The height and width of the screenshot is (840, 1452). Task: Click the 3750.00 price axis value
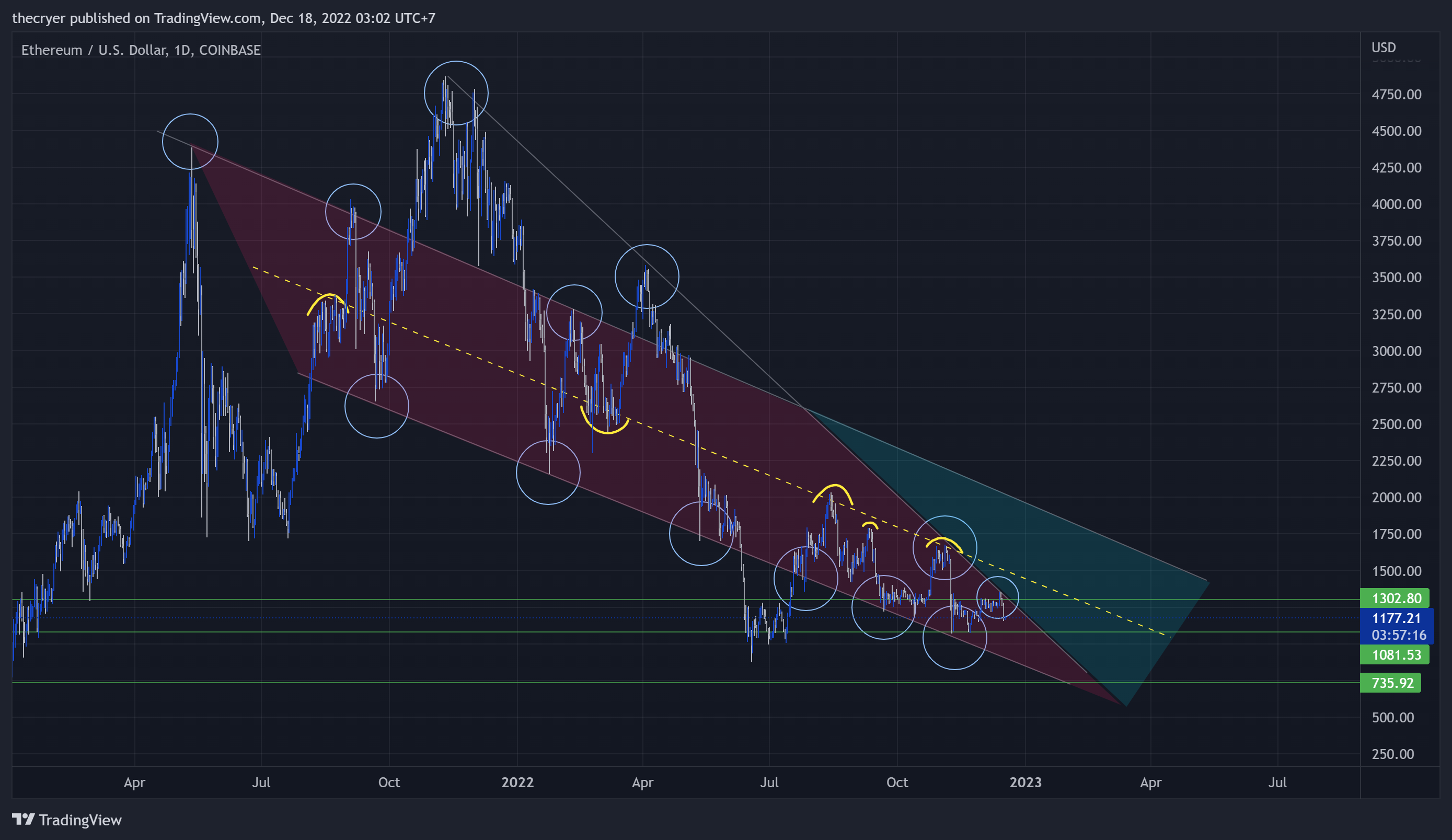[x=1397, y=241]
